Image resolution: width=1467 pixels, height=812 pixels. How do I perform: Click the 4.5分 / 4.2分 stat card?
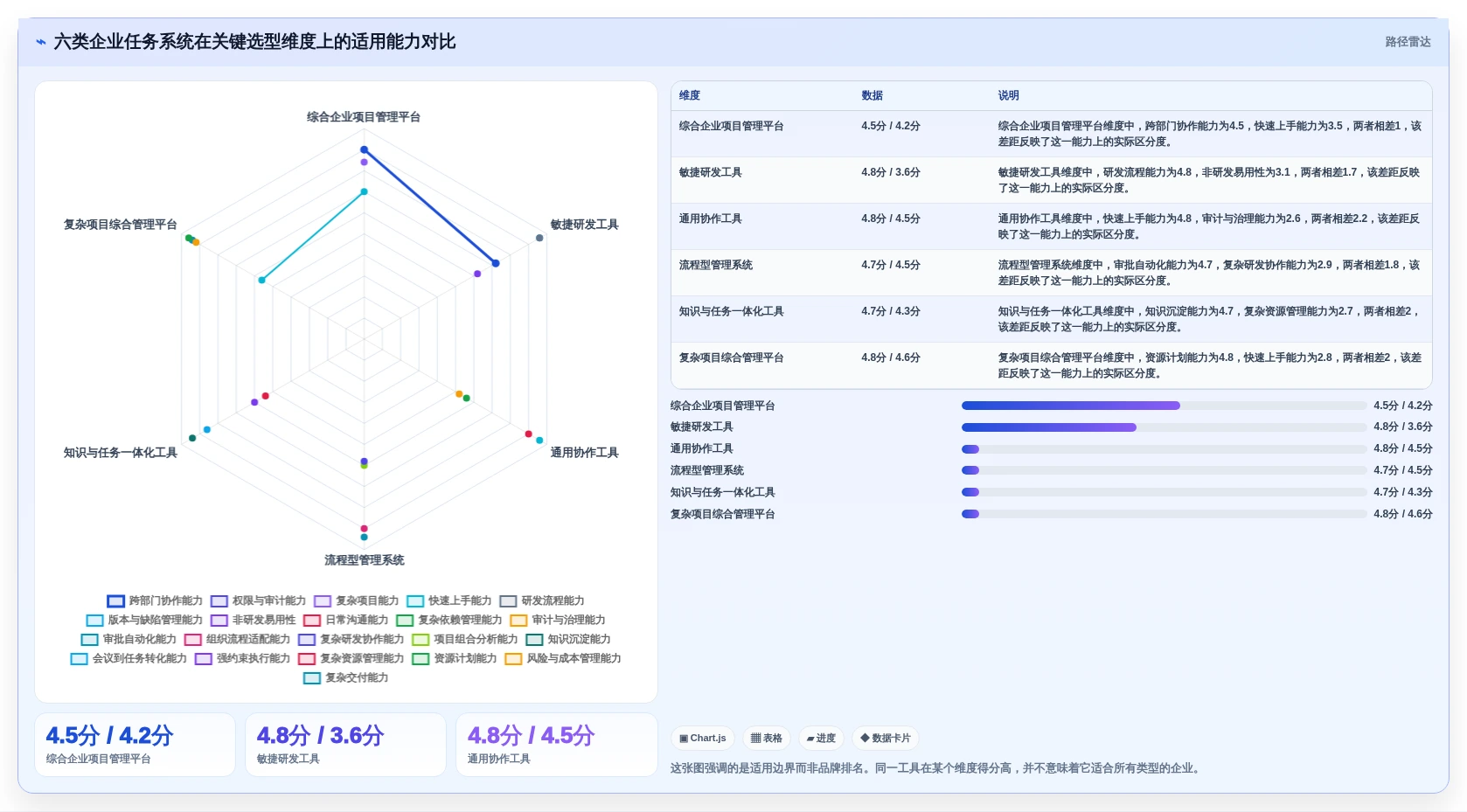[135, 745]
